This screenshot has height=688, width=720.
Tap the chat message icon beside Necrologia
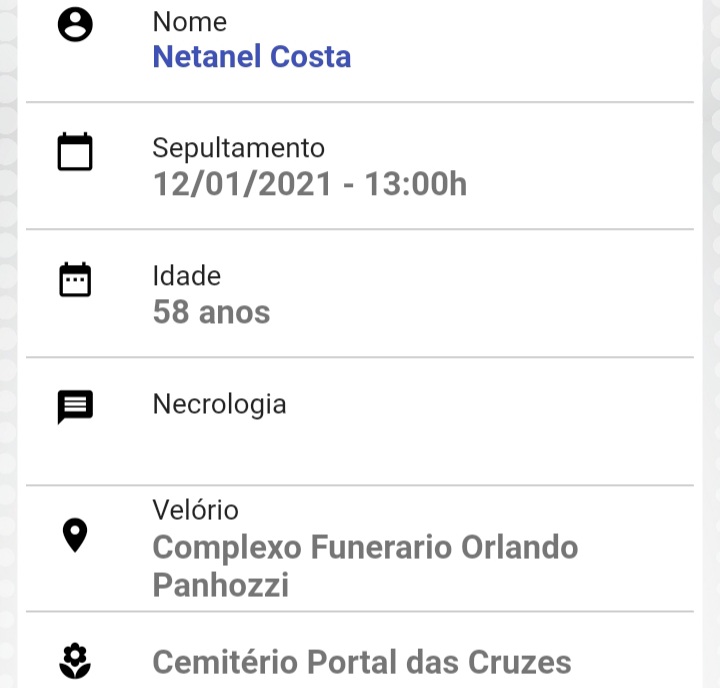click(75, 407)
